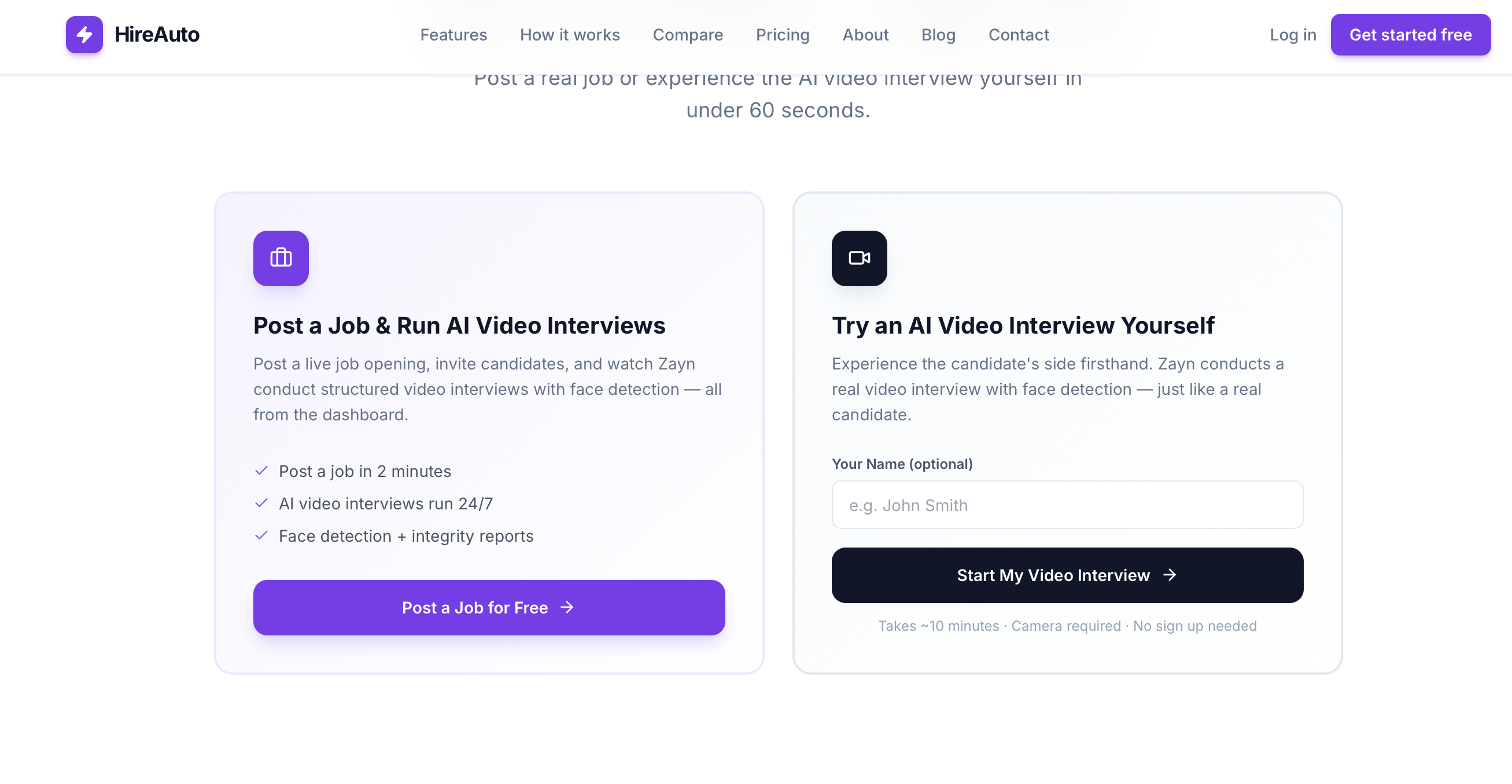Screen dimensions: 1512x784
Task: Click the checkmark beside Face detection + integrity reports
Action: tap(262, 535)
